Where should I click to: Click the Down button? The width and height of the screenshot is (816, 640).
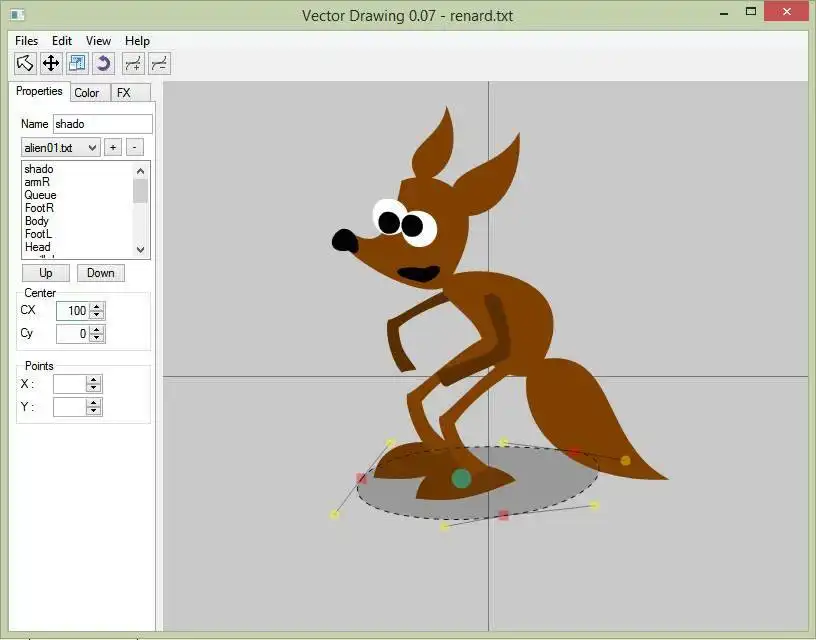[x=101, y=273]
